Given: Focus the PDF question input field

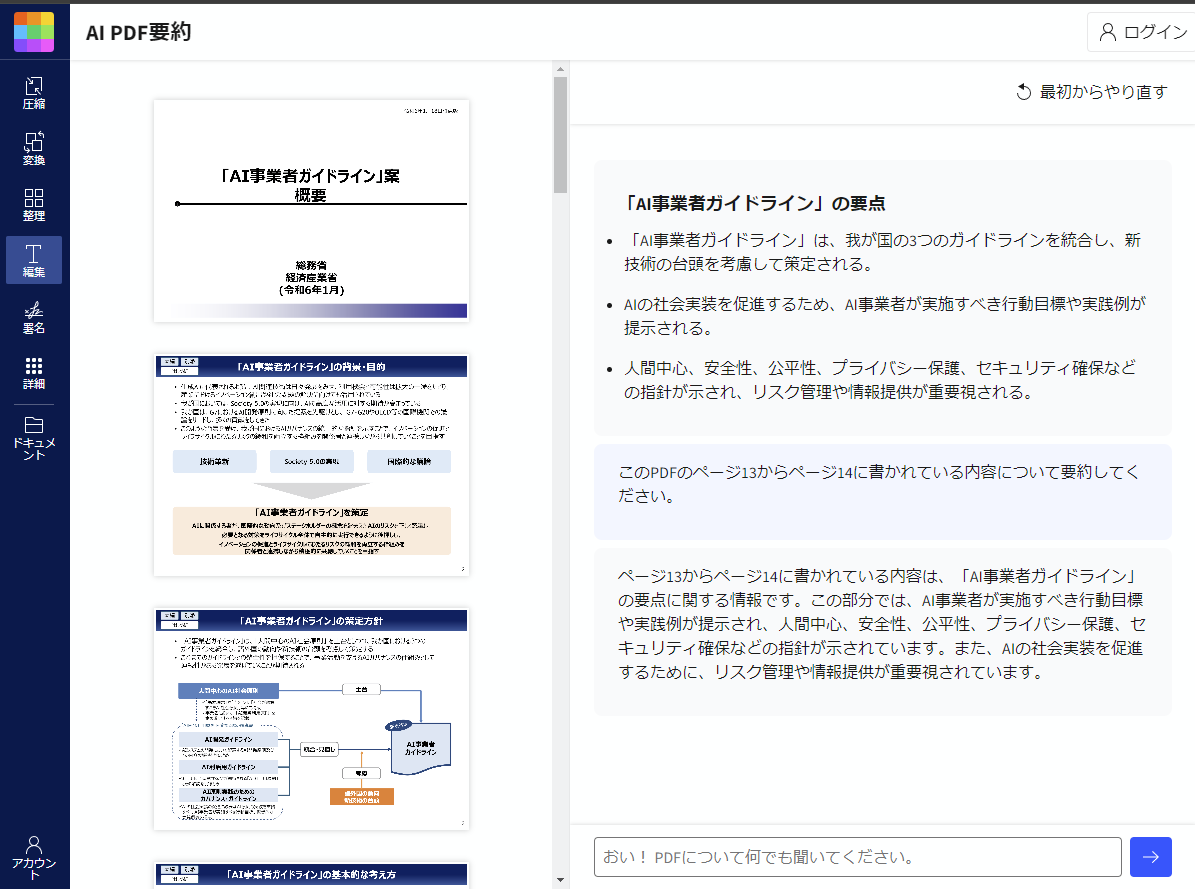Looking at the screenshot, I should pyautogui.click(x=857, y=857).
